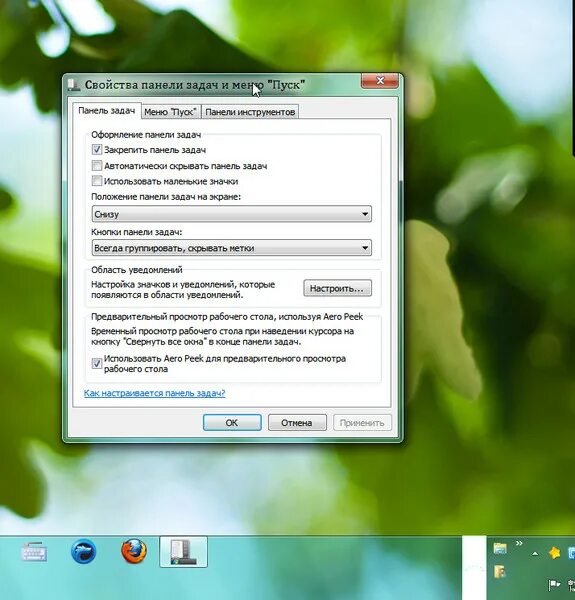The width and height of the screenshot is (575, 600).
Task: Open the library folder toolbar icon
Action: 500,548
